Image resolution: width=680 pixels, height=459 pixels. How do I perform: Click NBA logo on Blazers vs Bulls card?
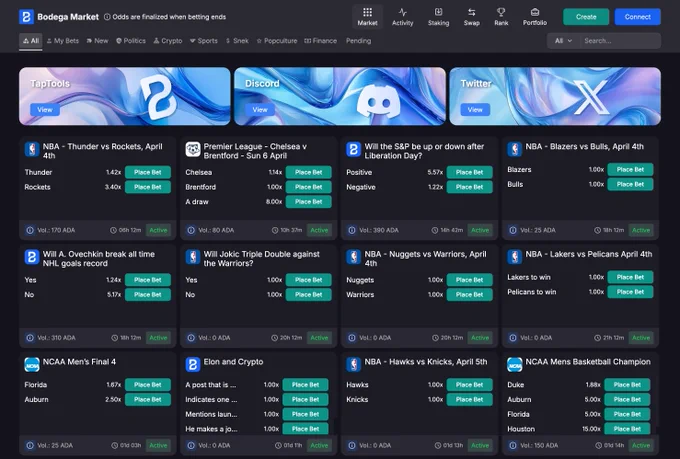click(514, 149)
